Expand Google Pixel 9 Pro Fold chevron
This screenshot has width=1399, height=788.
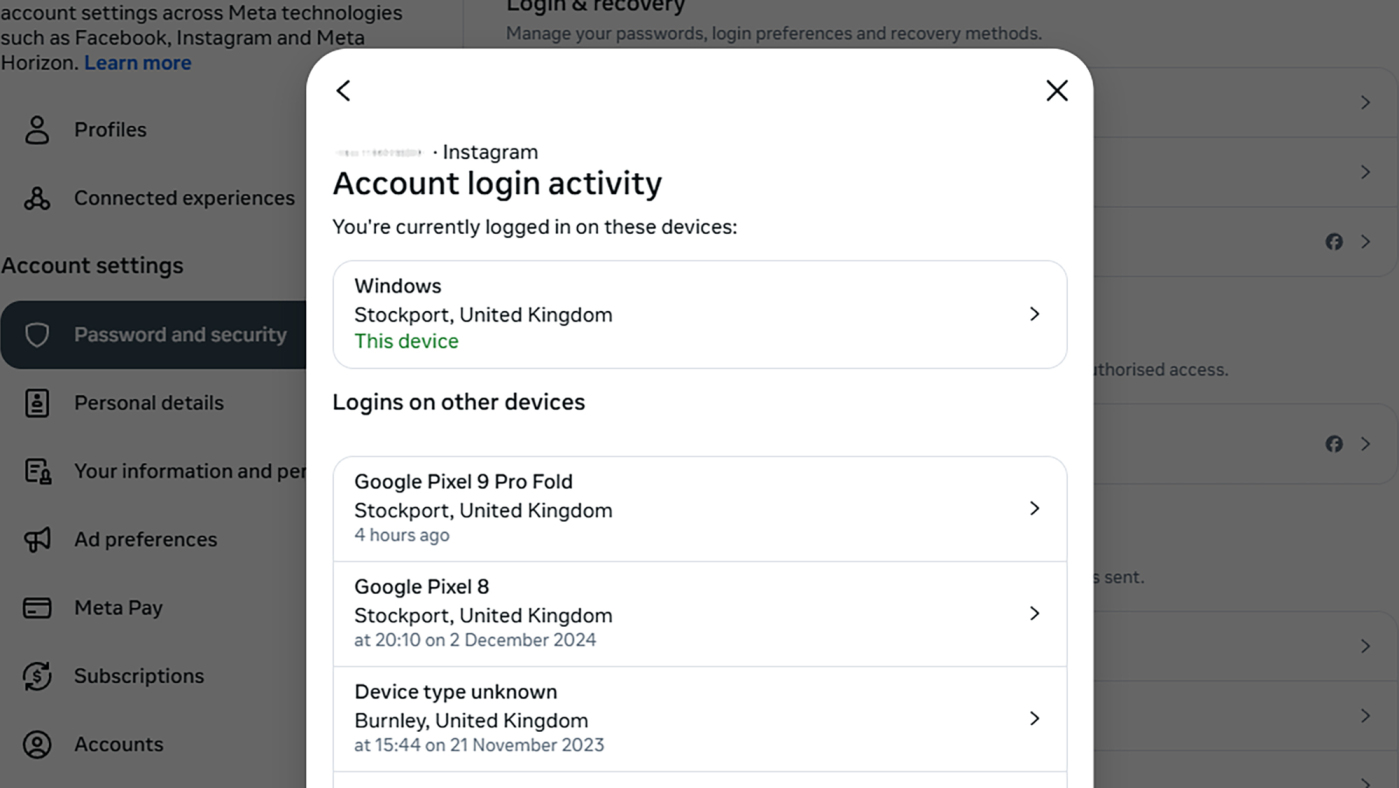pyautogui.click(x=1034, y=508)
